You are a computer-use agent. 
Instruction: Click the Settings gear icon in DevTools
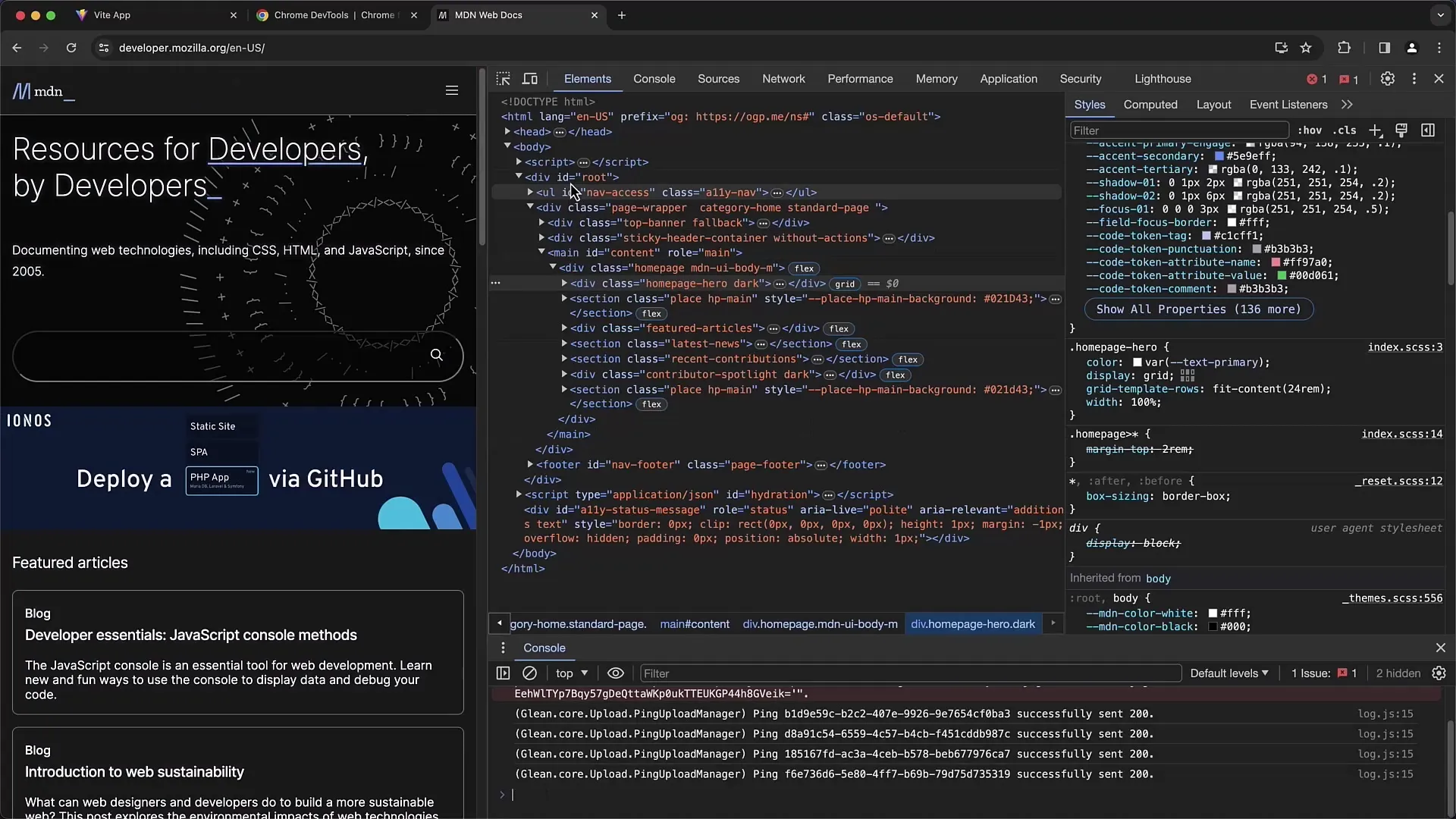click(1388, 78)
